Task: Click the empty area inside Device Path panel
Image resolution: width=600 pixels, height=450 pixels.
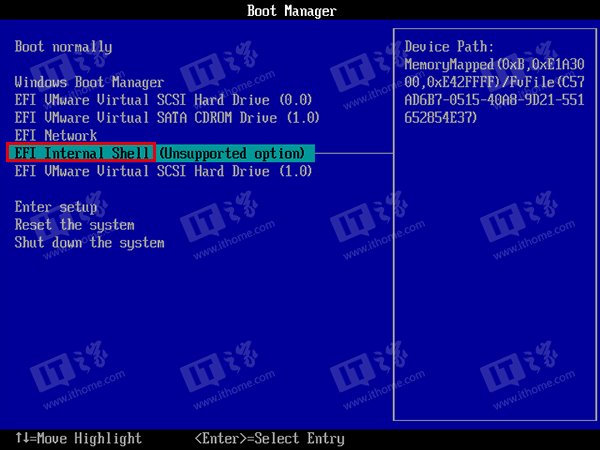Action: pyautogui.click(x=492, y=280)
